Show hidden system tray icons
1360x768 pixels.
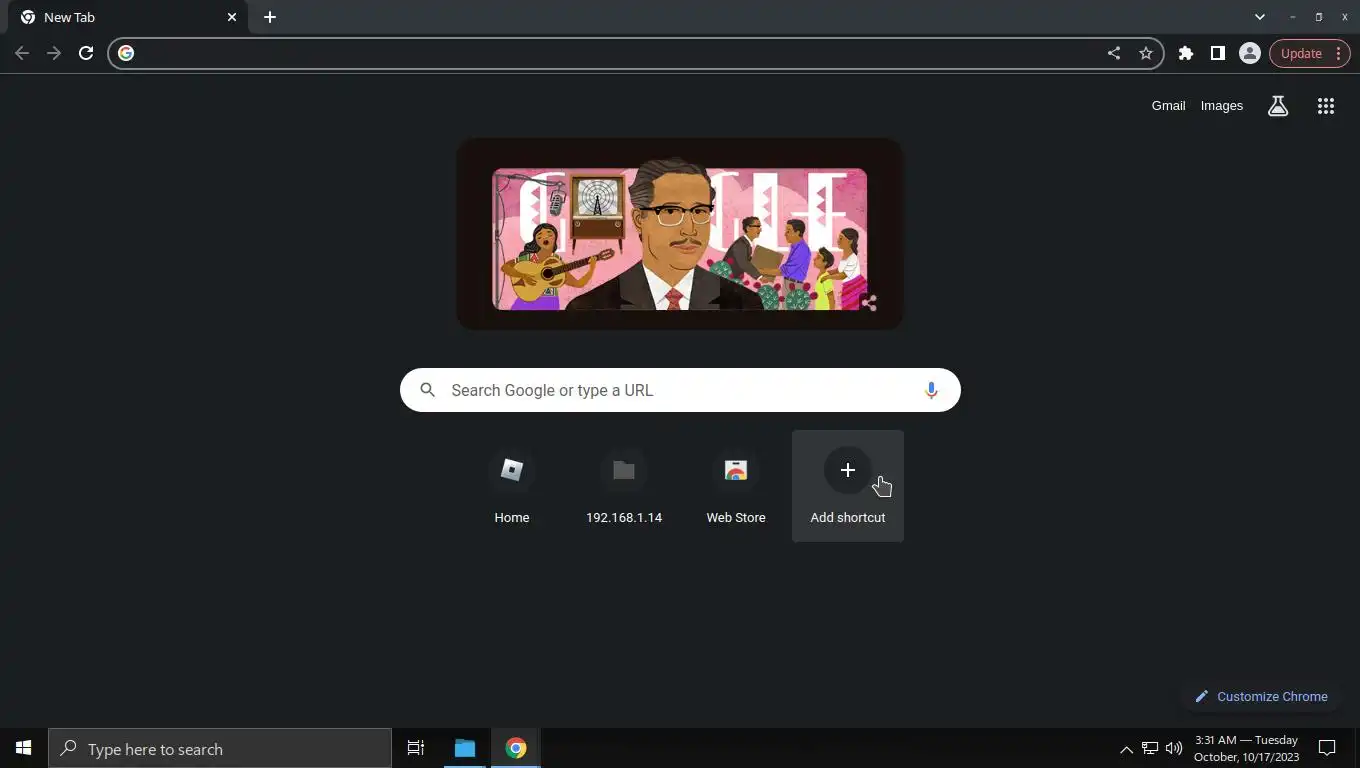click(x=1126, y=749)
